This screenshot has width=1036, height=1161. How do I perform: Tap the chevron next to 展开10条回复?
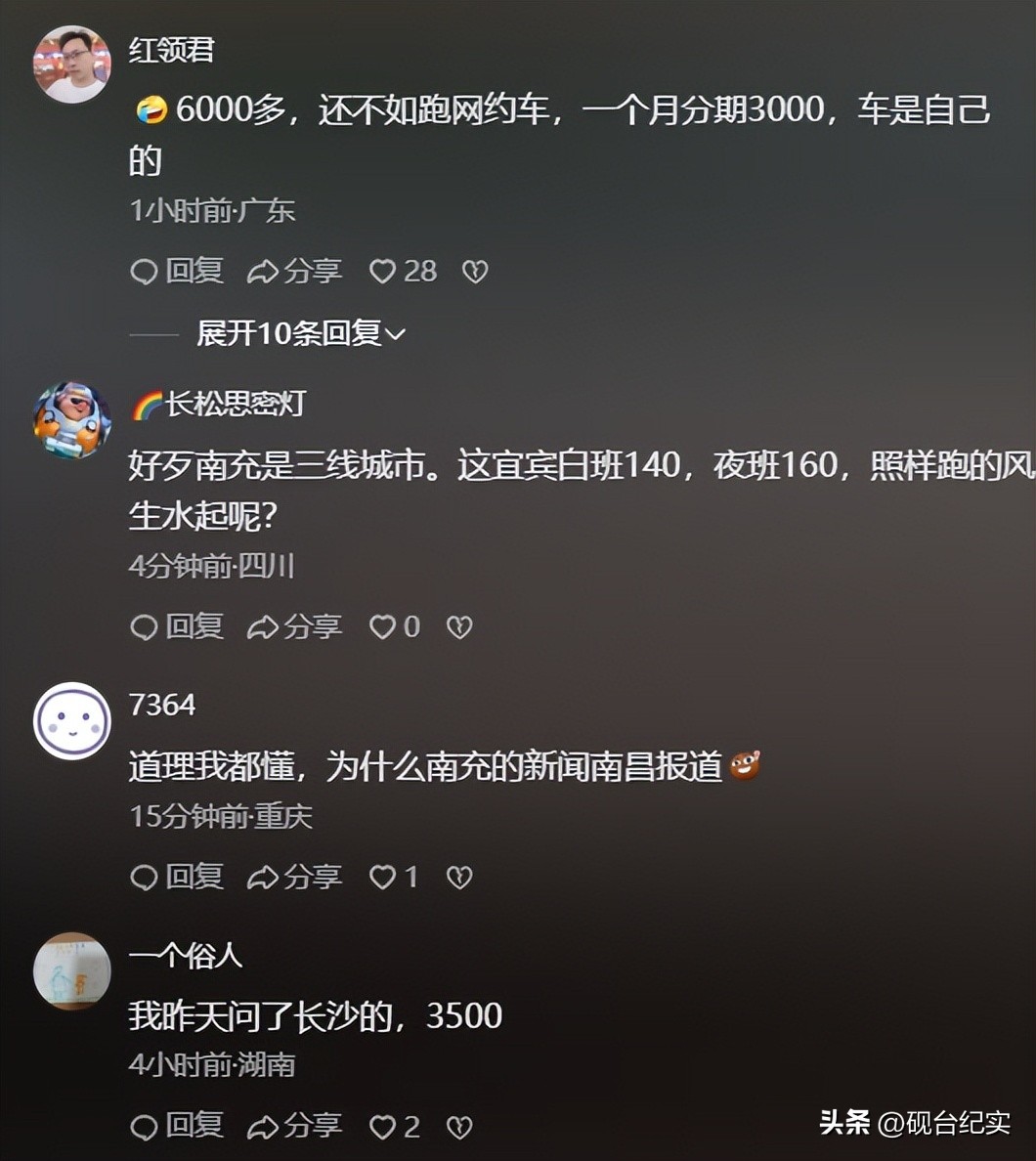[396, 334]
